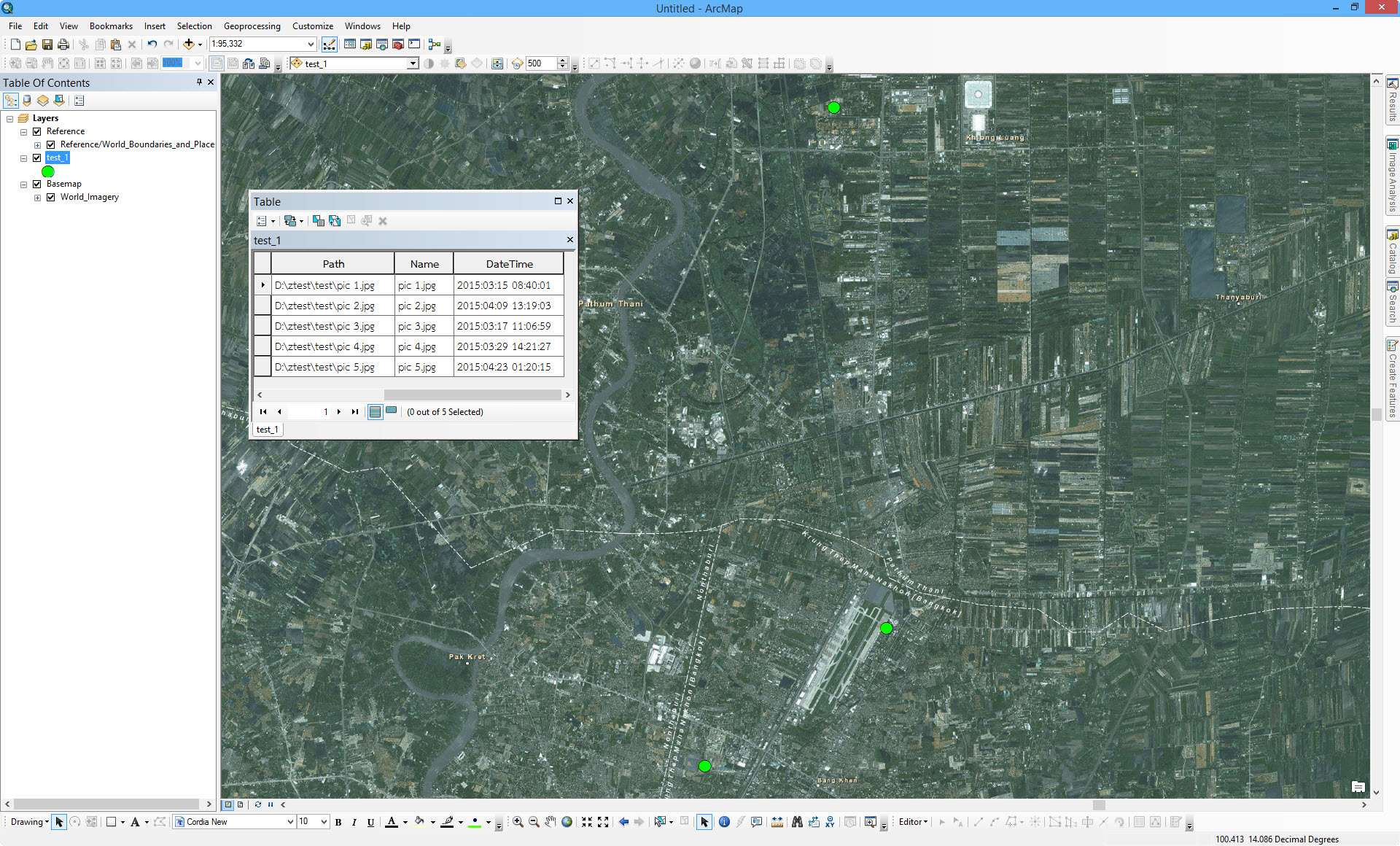Open the Python window icon
This screenshot has height=846, width=1400.
coord(414,44)
